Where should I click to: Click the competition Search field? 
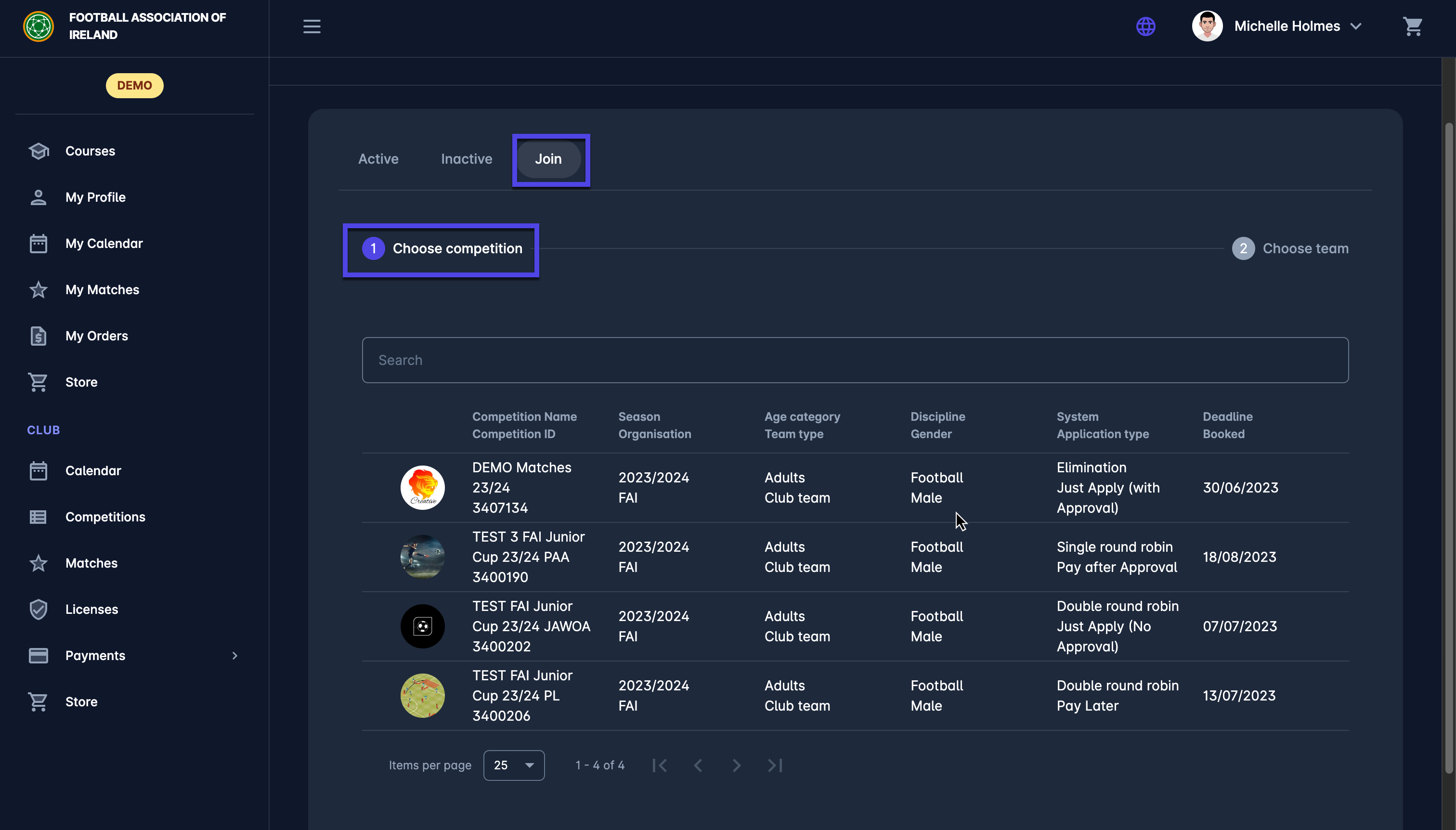[855, 360]
